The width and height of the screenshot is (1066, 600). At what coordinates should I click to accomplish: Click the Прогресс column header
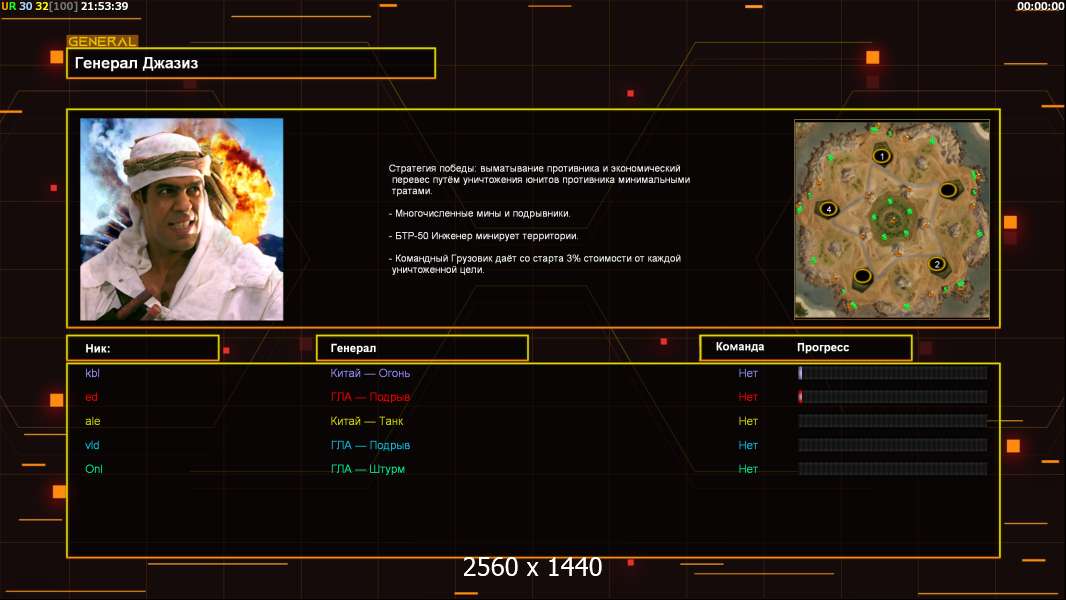[823, 347]
